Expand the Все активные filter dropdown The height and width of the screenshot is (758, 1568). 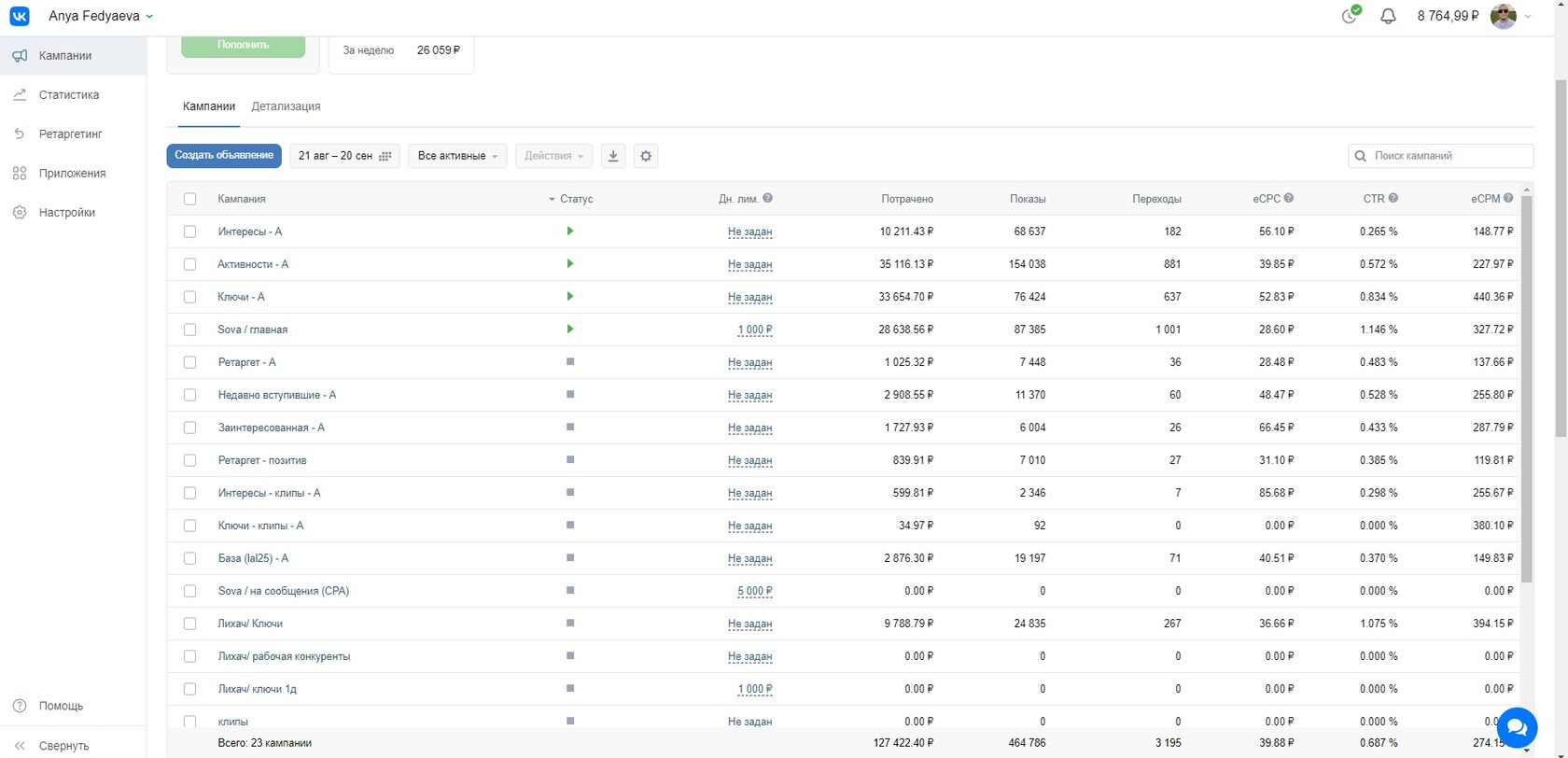457,156
